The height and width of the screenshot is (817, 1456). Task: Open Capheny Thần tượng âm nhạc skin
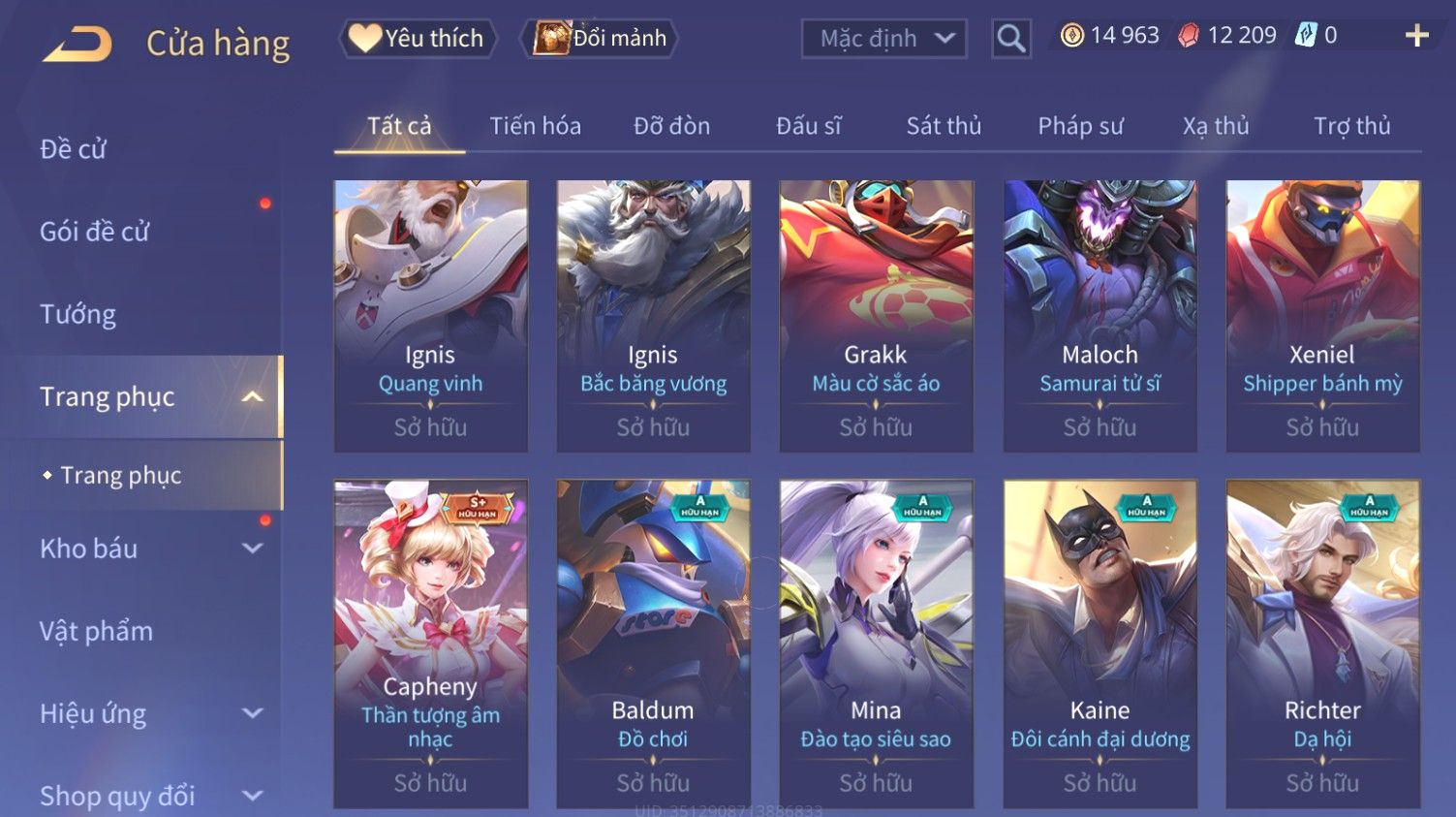[431, 644]
